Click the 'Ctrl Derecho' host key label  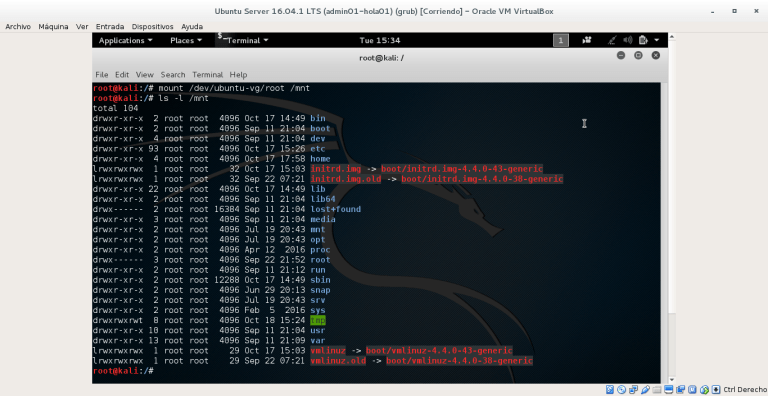click(x=745, y=390)
